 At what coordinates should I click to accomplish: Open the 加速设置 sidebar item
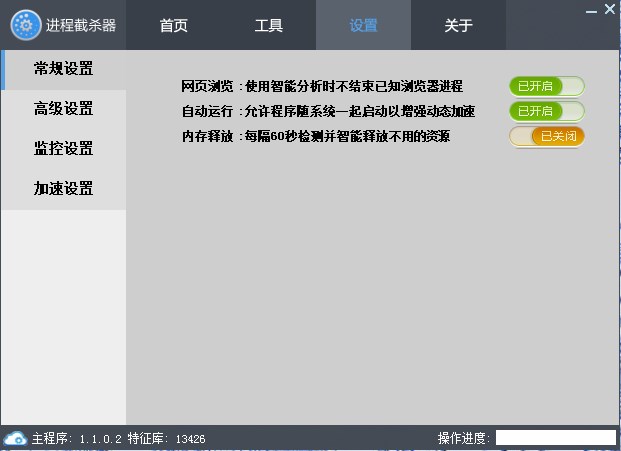pos(63,189)
